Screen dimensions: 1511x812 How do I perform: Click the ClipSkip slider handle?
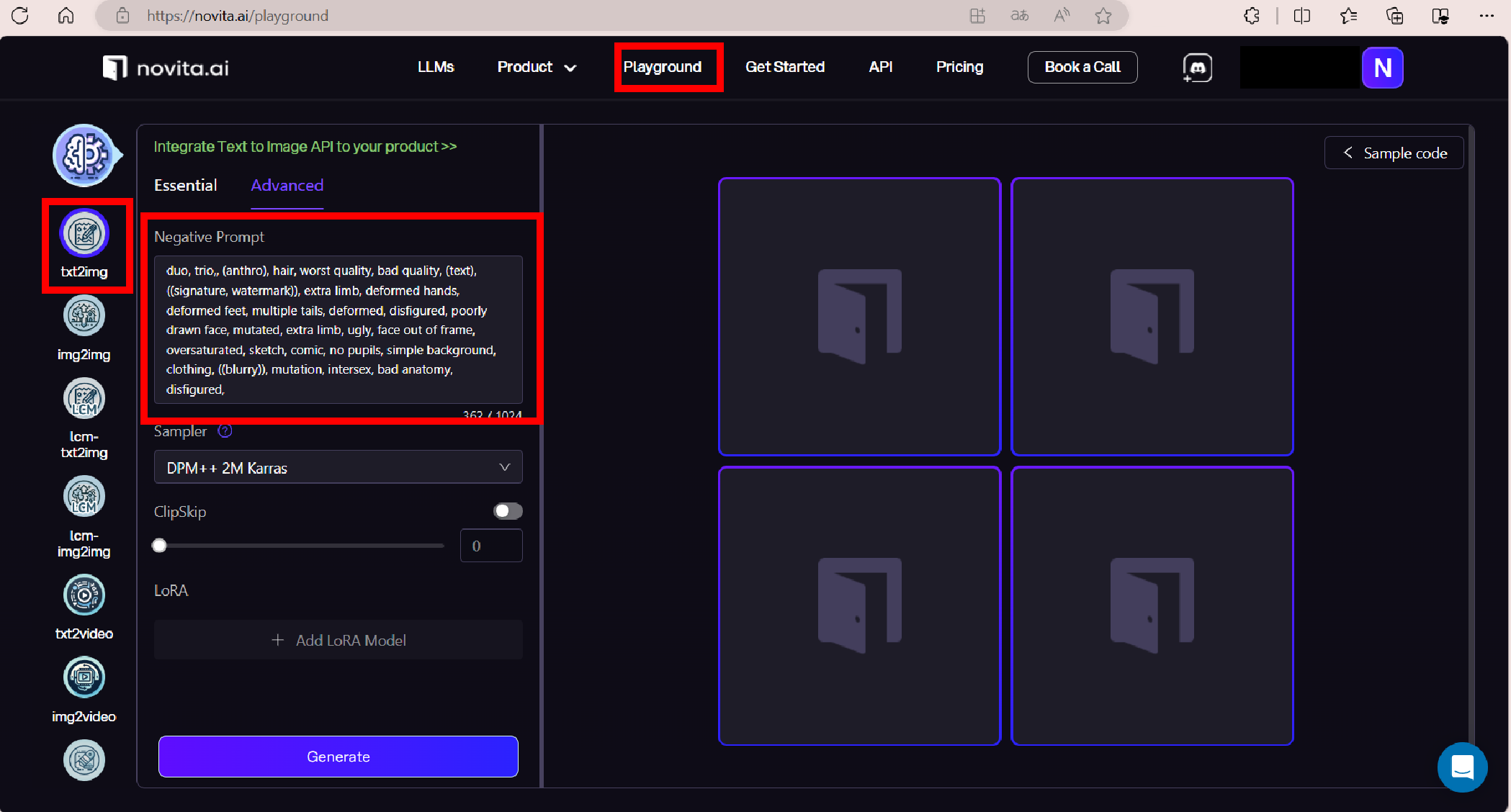coord(160,546)
